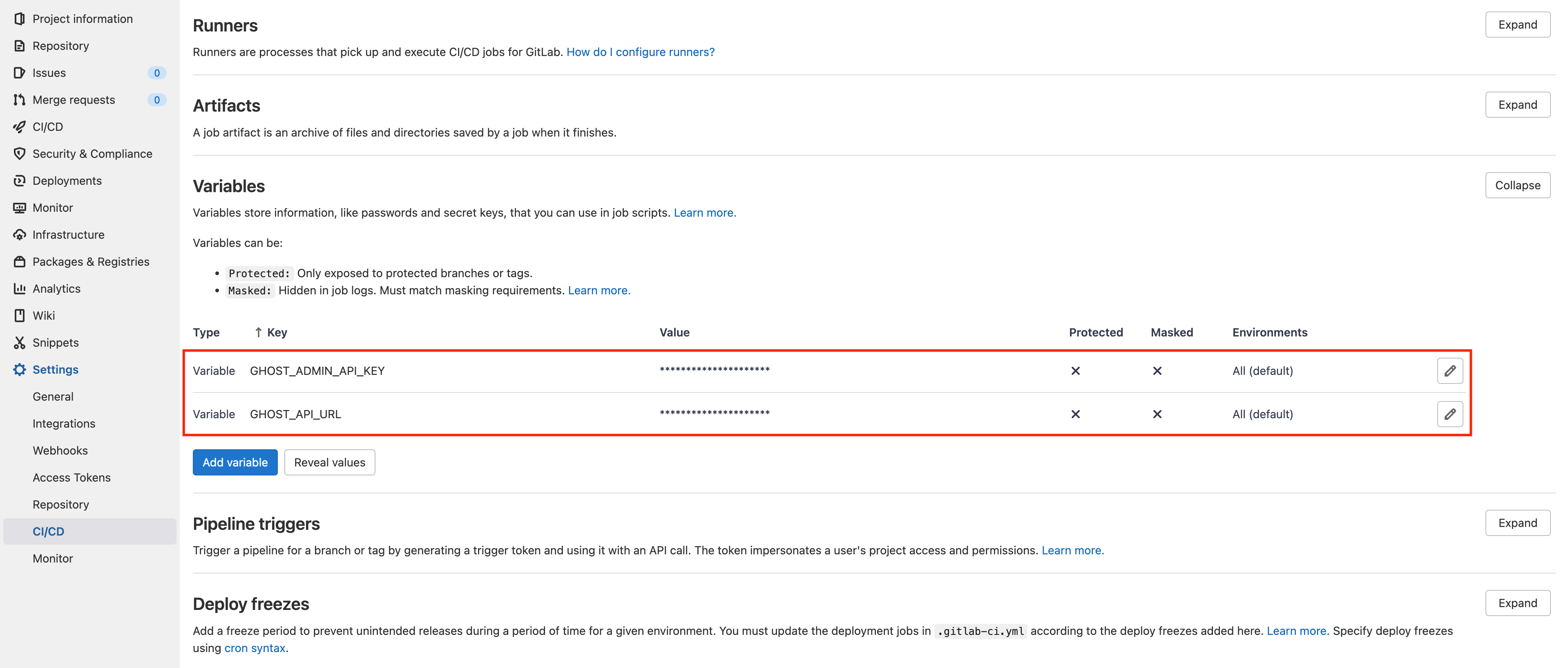Reveal values of masked variables

[x=329, y=462]
